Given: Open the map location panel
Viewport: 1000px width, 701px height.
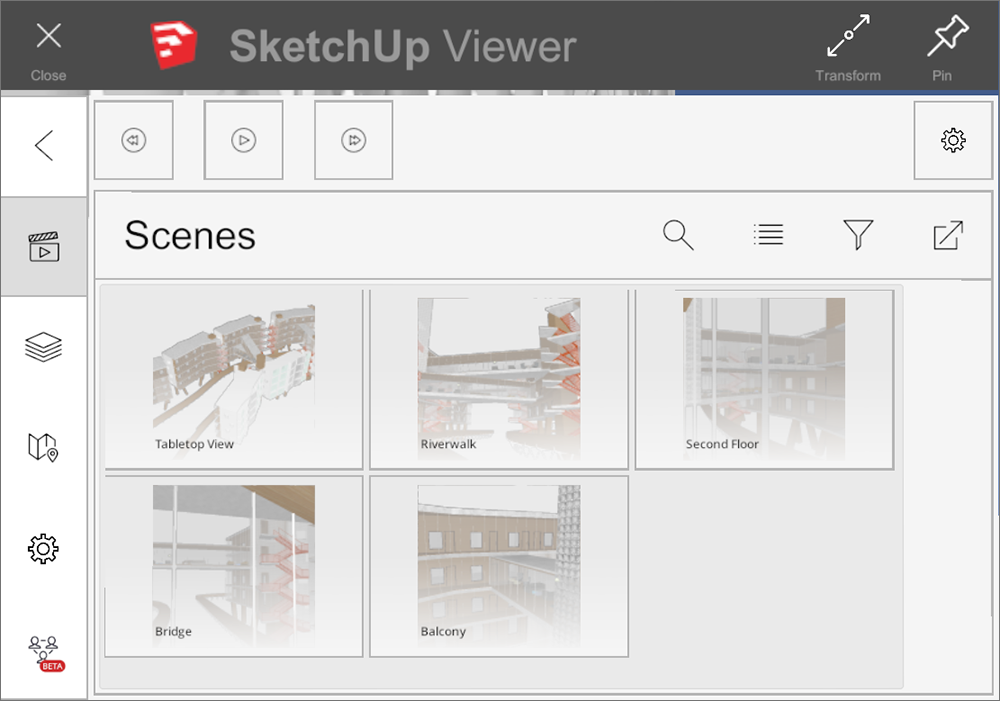Looking at the screenshot, I should pyautogui.click(x=44, y=447).
